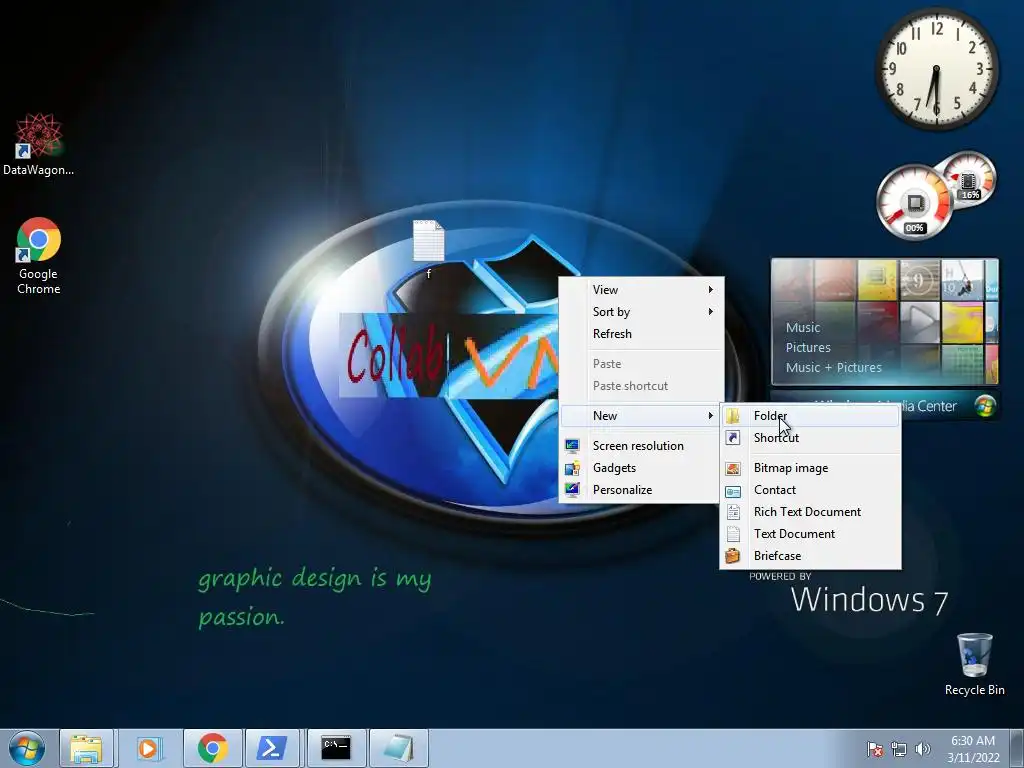The width and height of the screenshot is (1024, 768).
Task: Select Pictures in Media Center gadget
Action: [x=808, y=347]
